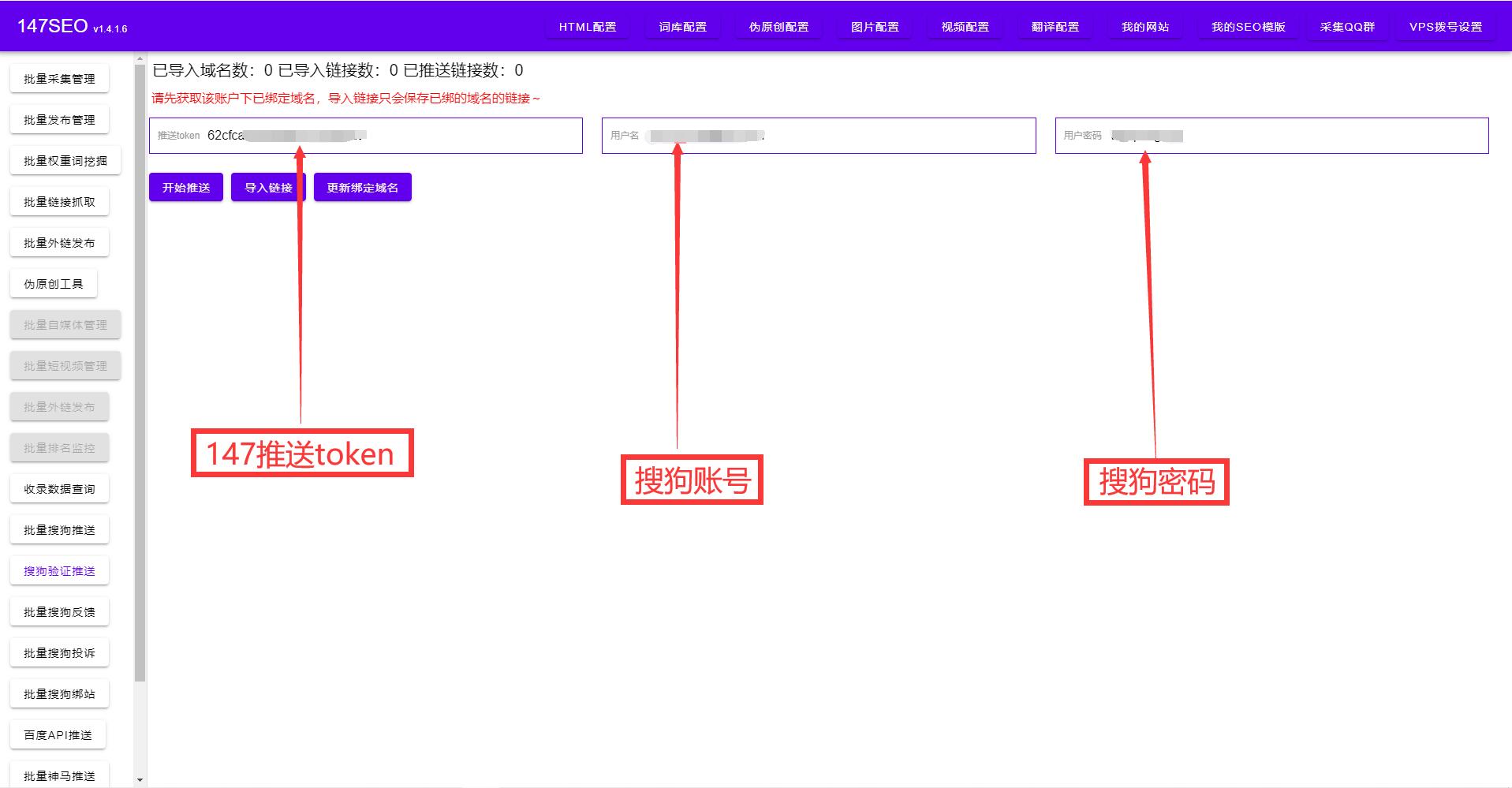Select 搜狗验证推送 in sidebar
Viewport: 1512px width, 788px height.
[x=59, y=571]
